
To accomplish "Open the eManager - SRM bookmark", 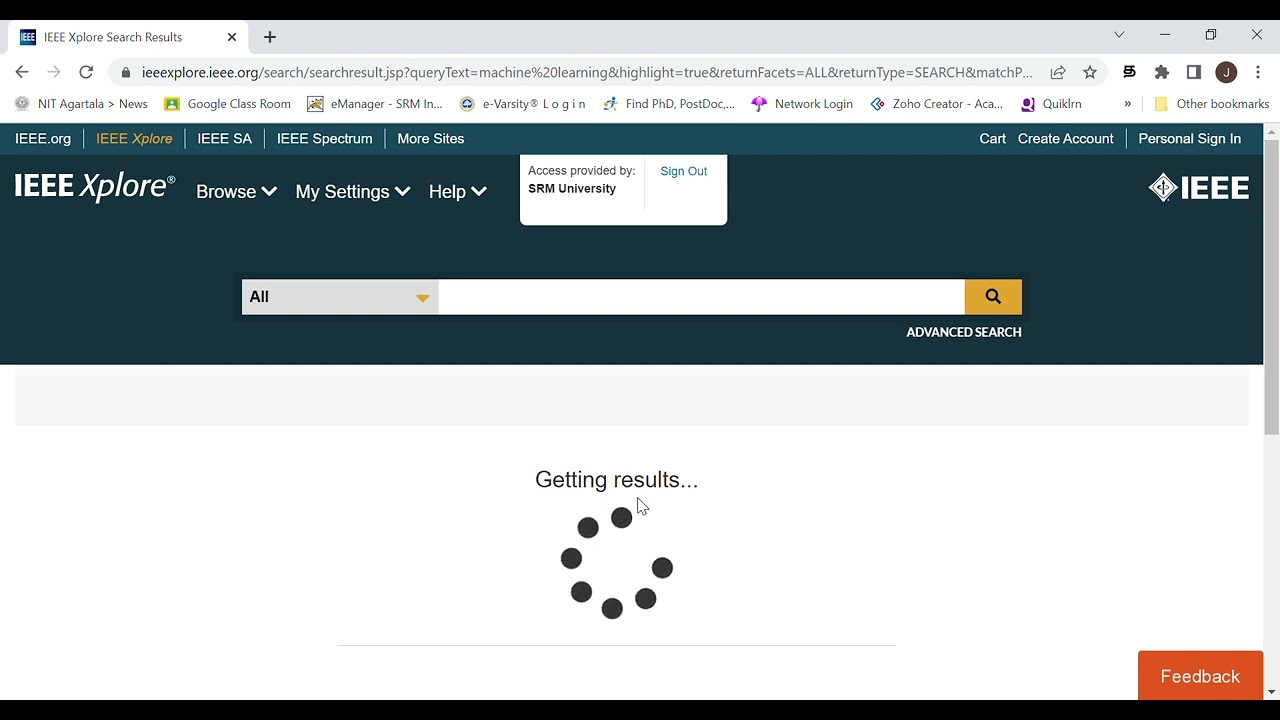I will [x=375, y=104].
